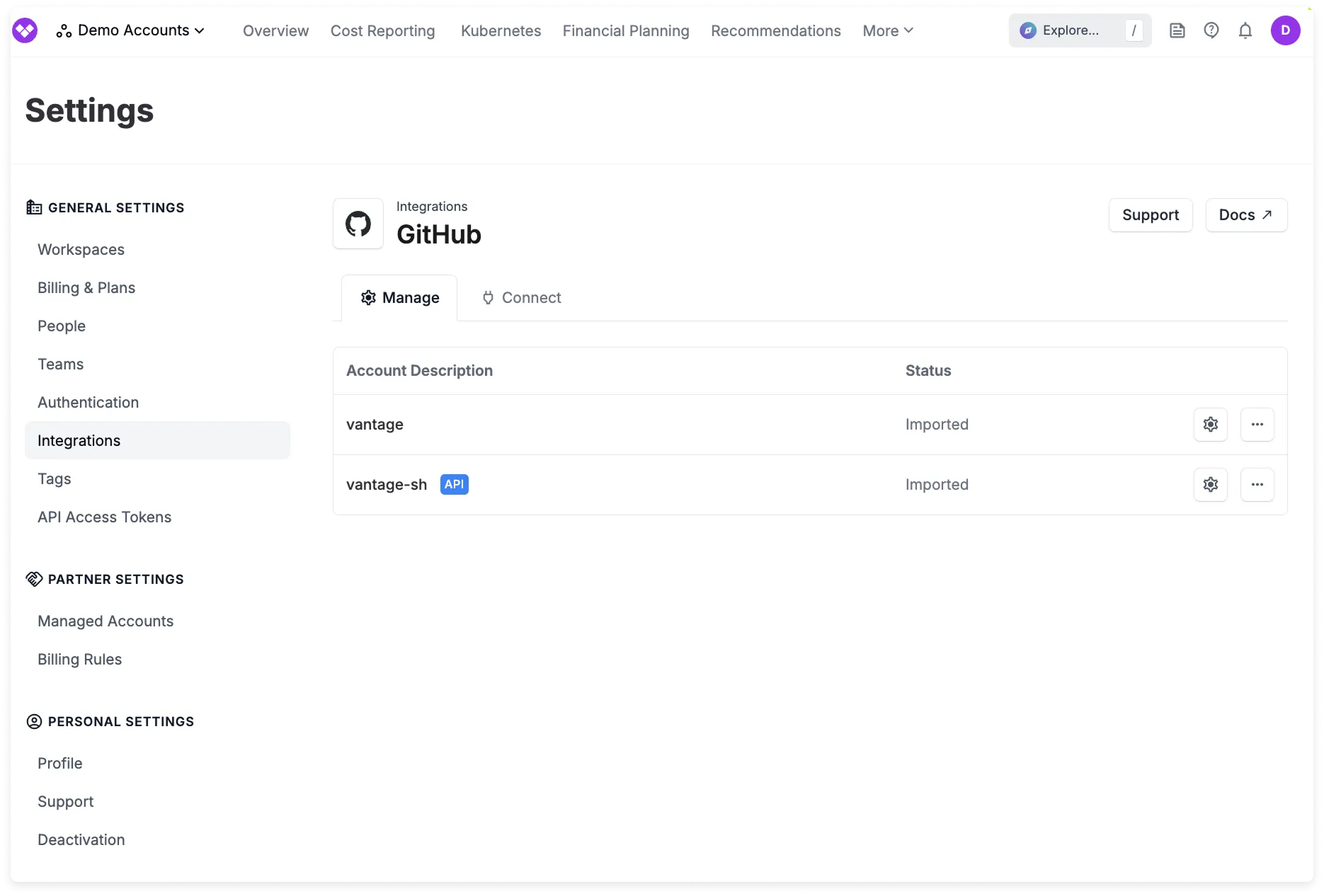This screenshot has width=1324, height=896.
Task: Click the Support button near Docs
Action: coord(1150,214)
